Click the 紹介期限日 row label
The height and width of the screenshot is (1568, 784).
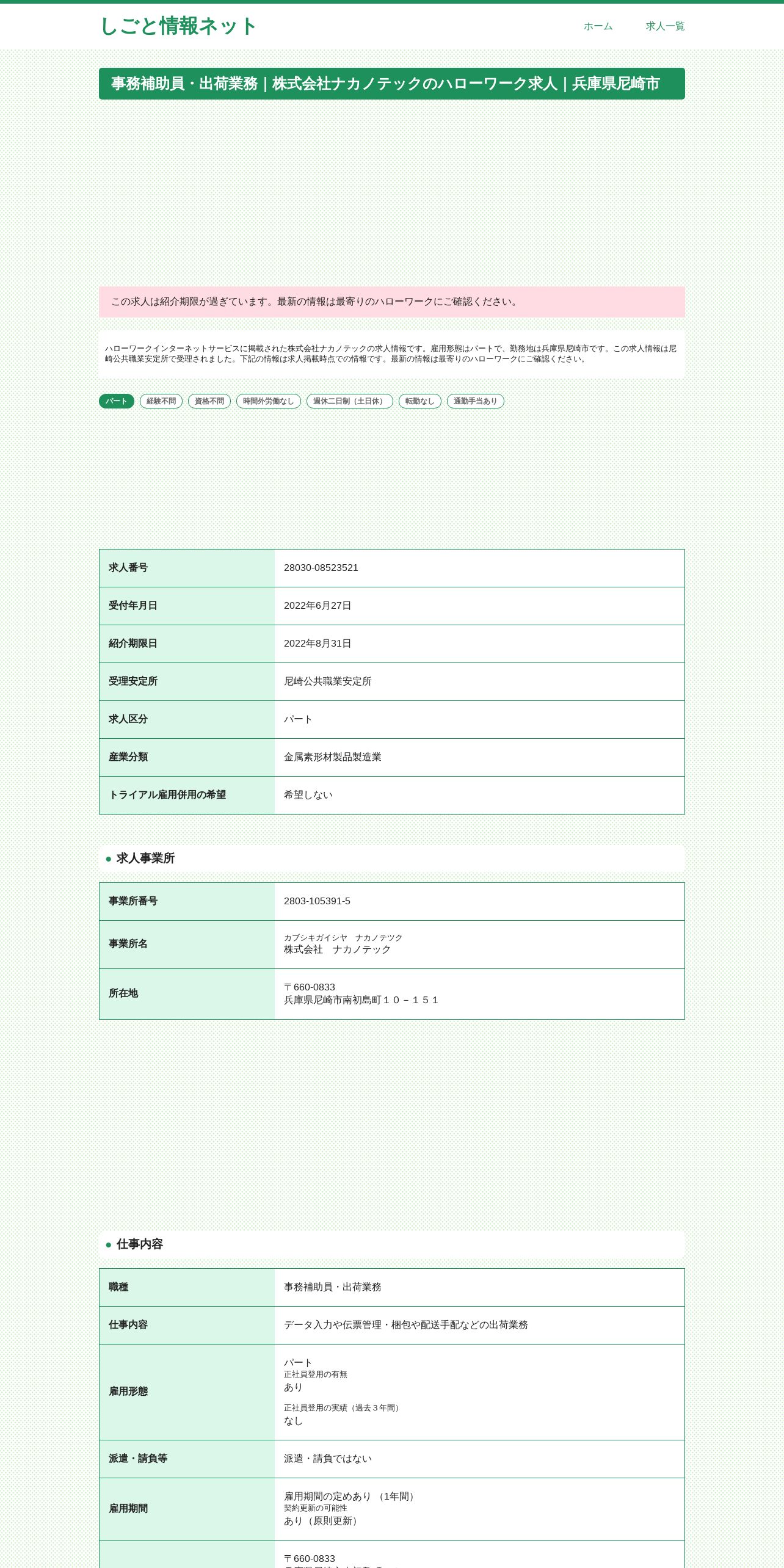[x=133, y=644]
